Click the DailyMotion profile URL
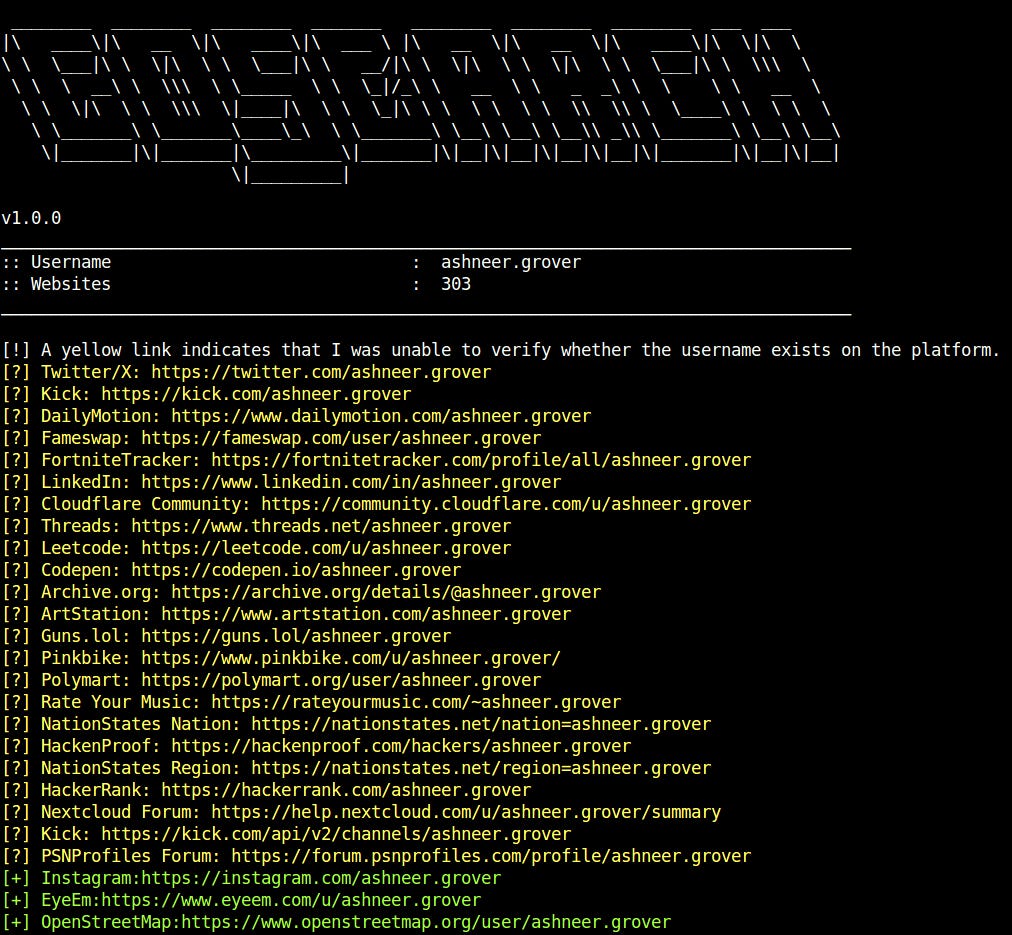The image size is (1012, 935). (381, 416)
